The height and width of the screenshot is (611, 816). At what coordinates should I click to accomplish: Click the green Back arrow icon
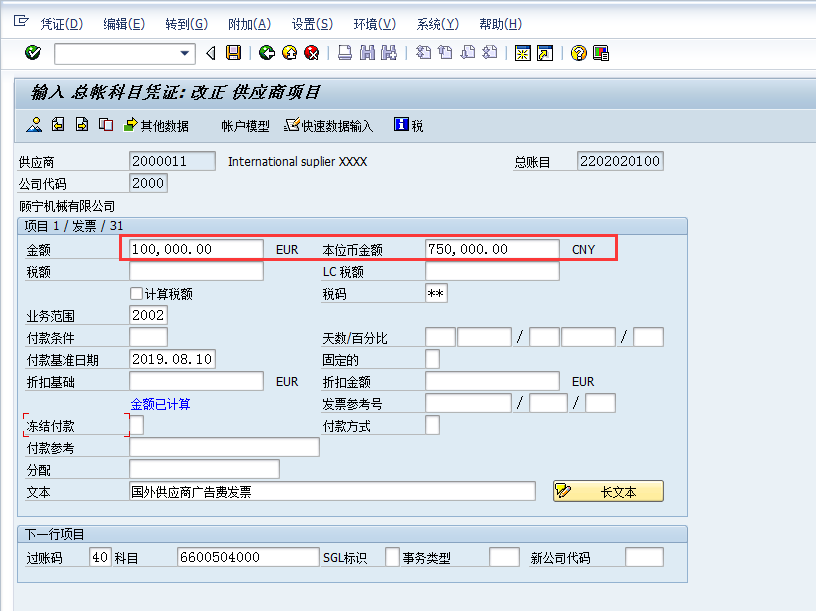pyautogui.click(x=267, y=53)
